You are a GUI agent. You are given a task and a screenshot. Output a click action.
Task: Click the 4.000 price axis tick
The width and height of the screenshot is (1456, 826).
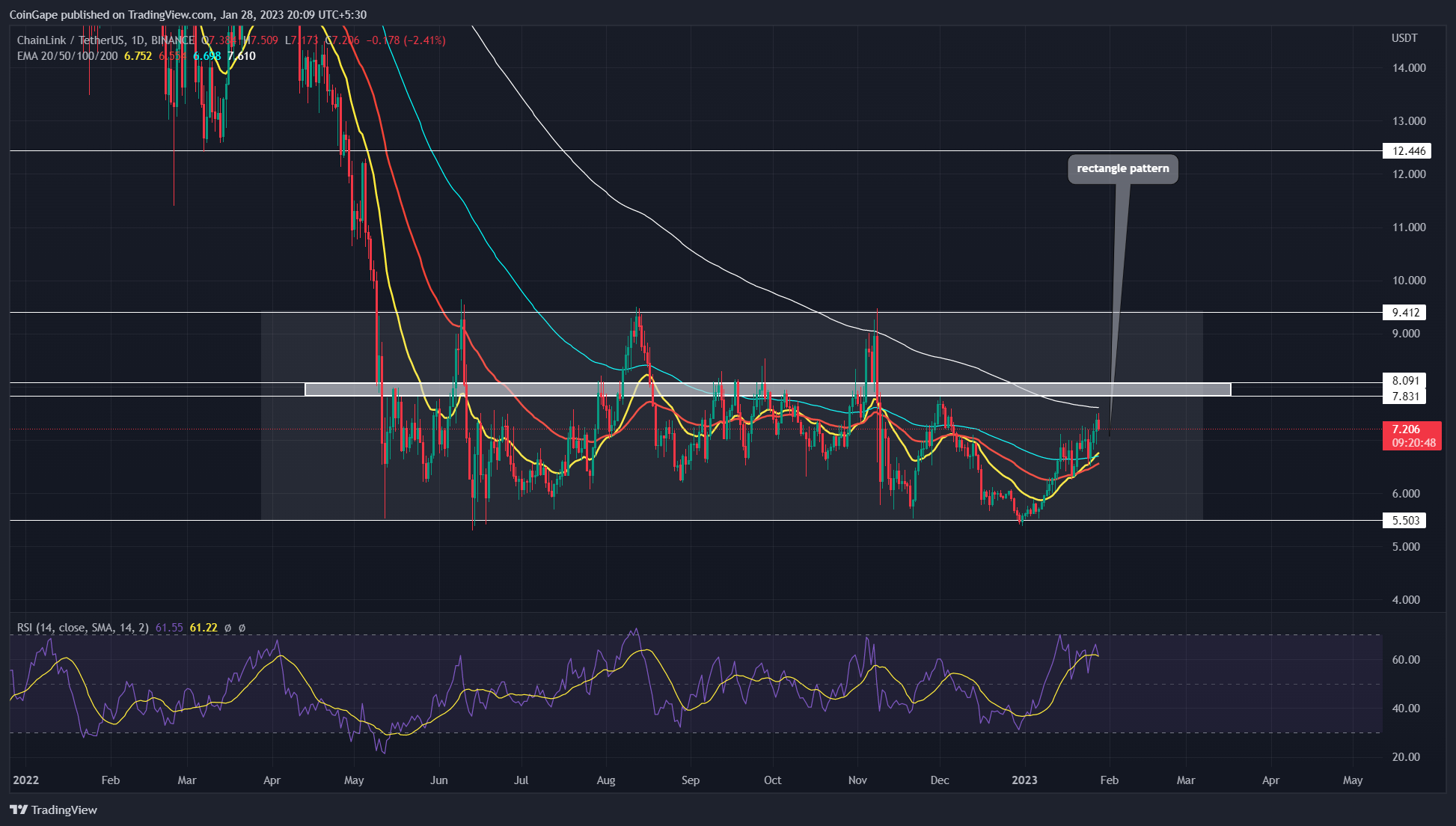tap(1406, 600)
